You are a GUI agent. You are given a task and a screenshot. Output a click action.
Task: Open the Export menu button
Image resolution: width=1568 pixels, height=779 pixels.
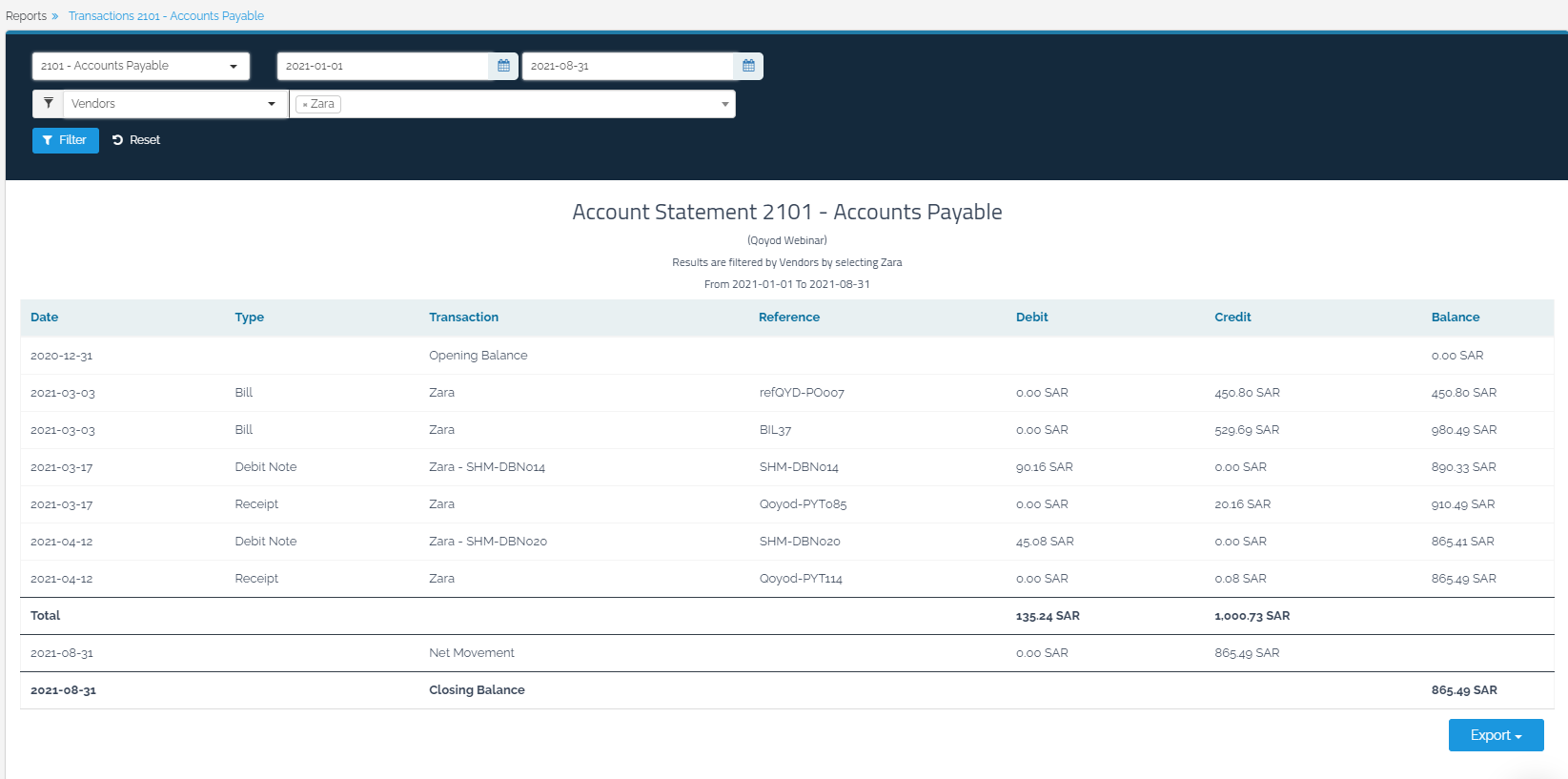[x=1496, y=735]
